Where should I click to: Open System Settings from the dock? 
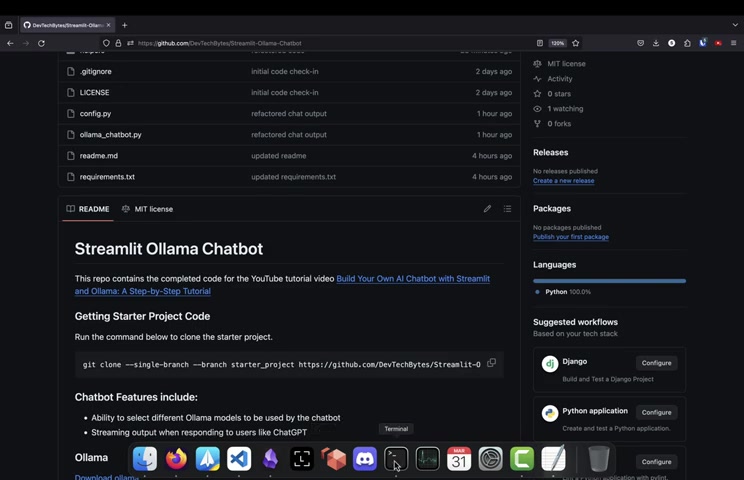pos(490,459)
